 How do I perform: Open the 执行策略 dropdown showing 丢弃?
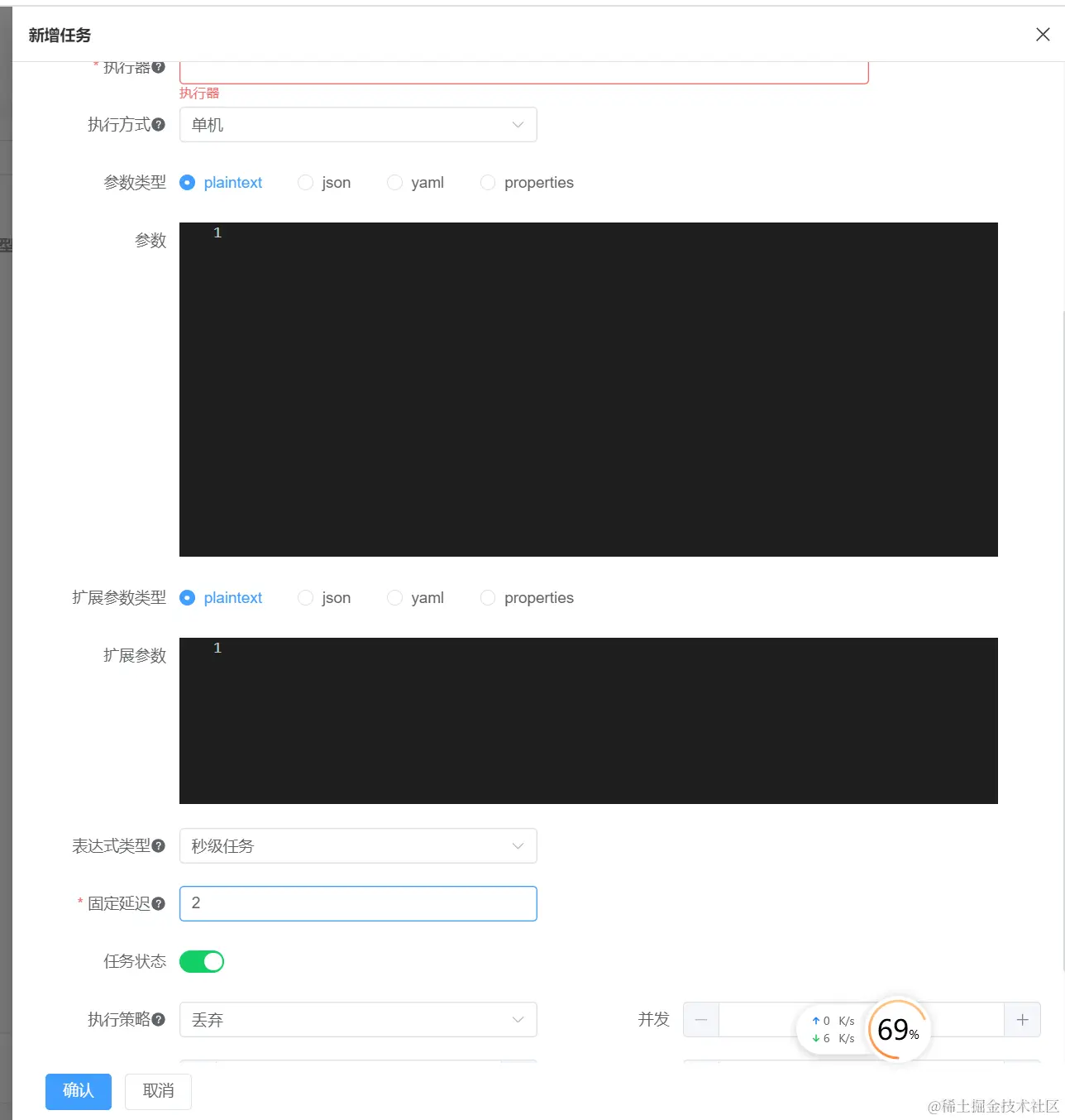358,1019
